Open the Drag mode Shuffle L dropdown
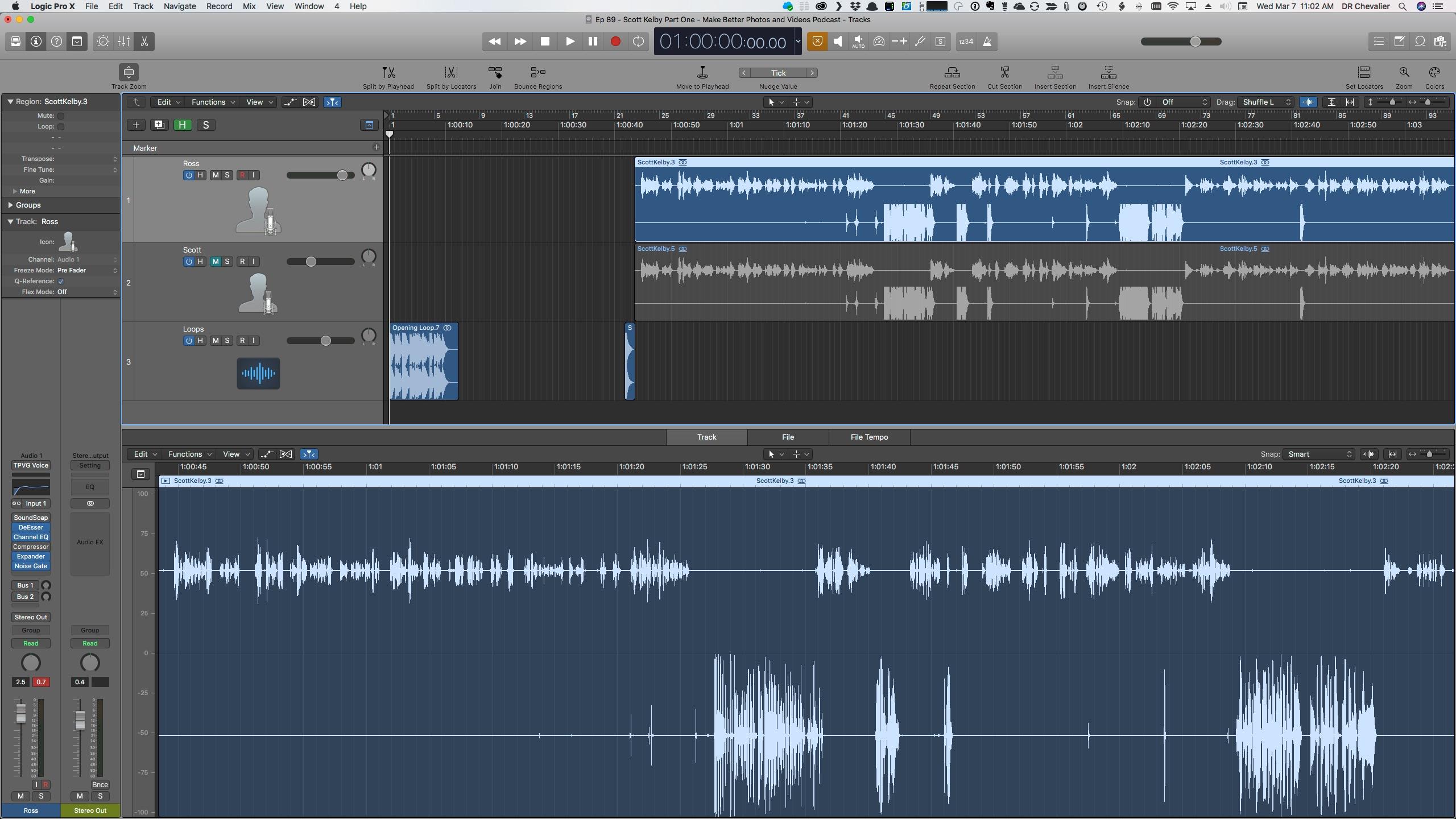This screenshot has height=819, width=1456. (x=1266, y=102)
